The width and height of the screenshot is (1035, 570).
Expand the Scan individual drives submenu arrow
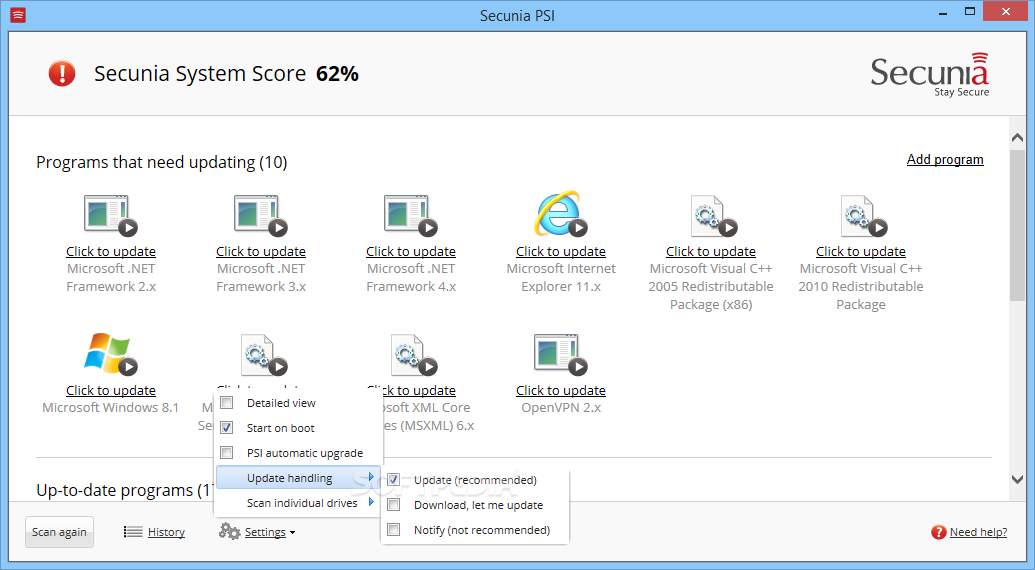[371, 502]
